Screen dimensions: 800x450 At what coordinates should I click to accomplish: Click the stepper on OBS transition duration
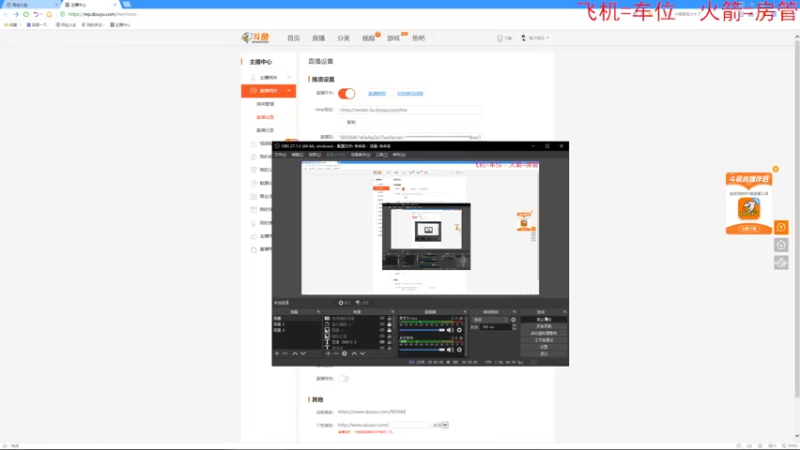click(x=514, y=327)
